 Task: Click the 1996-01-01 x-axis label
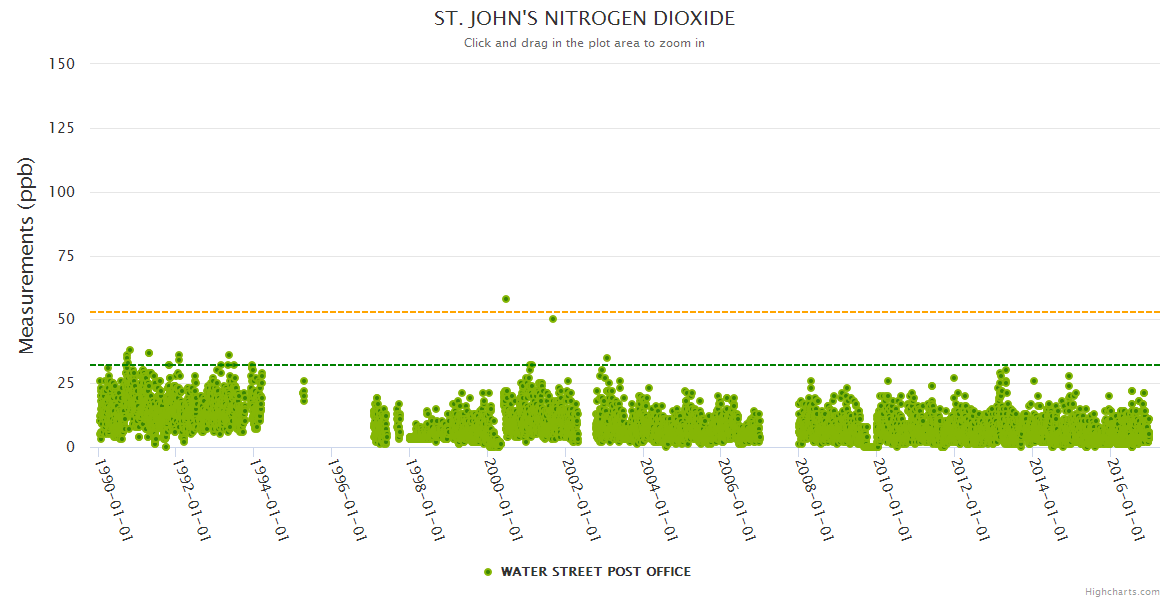coord(347,500)
